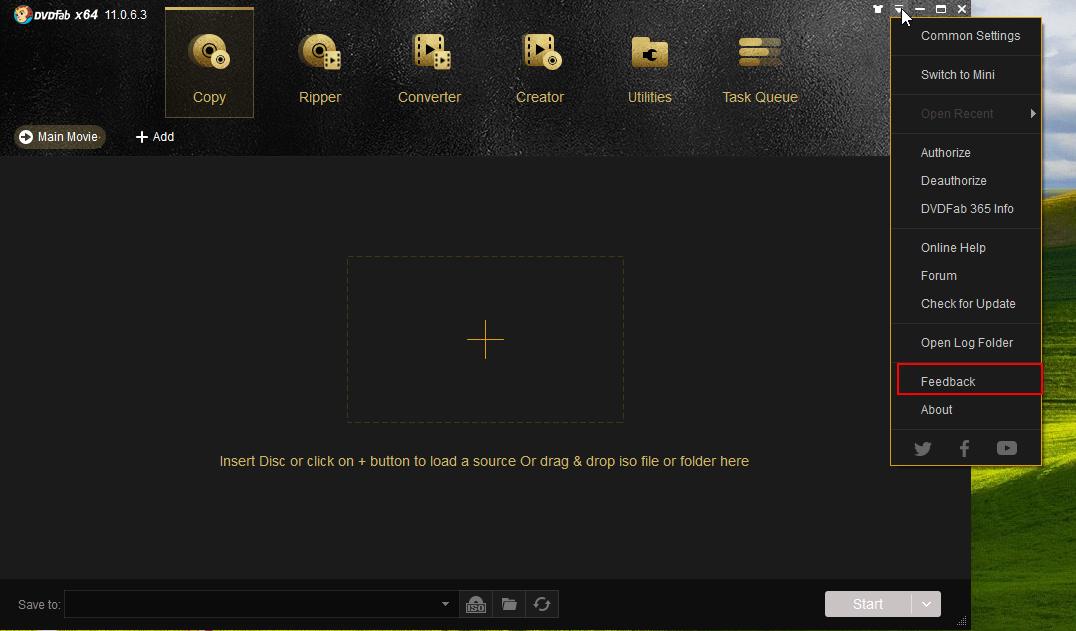Select the Copy module icon
The width and height of the screenshot is (1076, 631).
(x=209, y=53)
